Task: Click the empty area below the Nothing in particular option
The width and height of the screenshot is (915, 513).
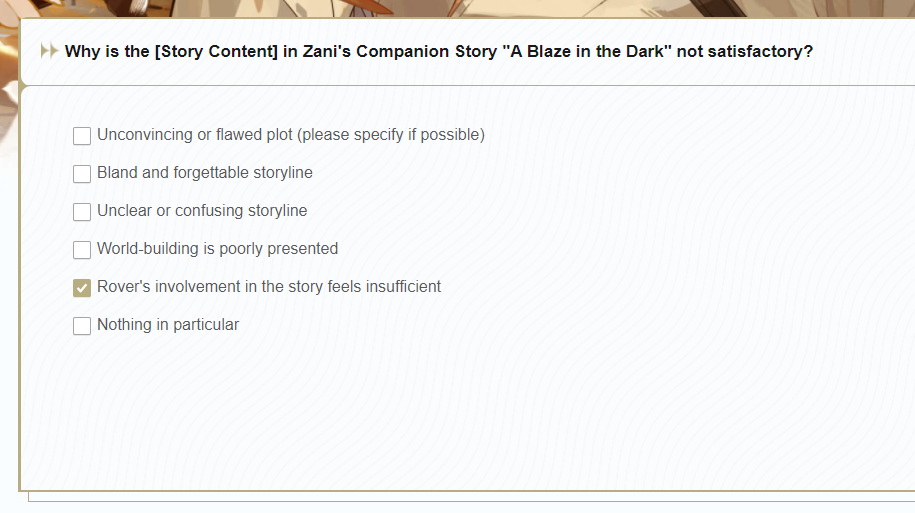Action: point(467,409)
